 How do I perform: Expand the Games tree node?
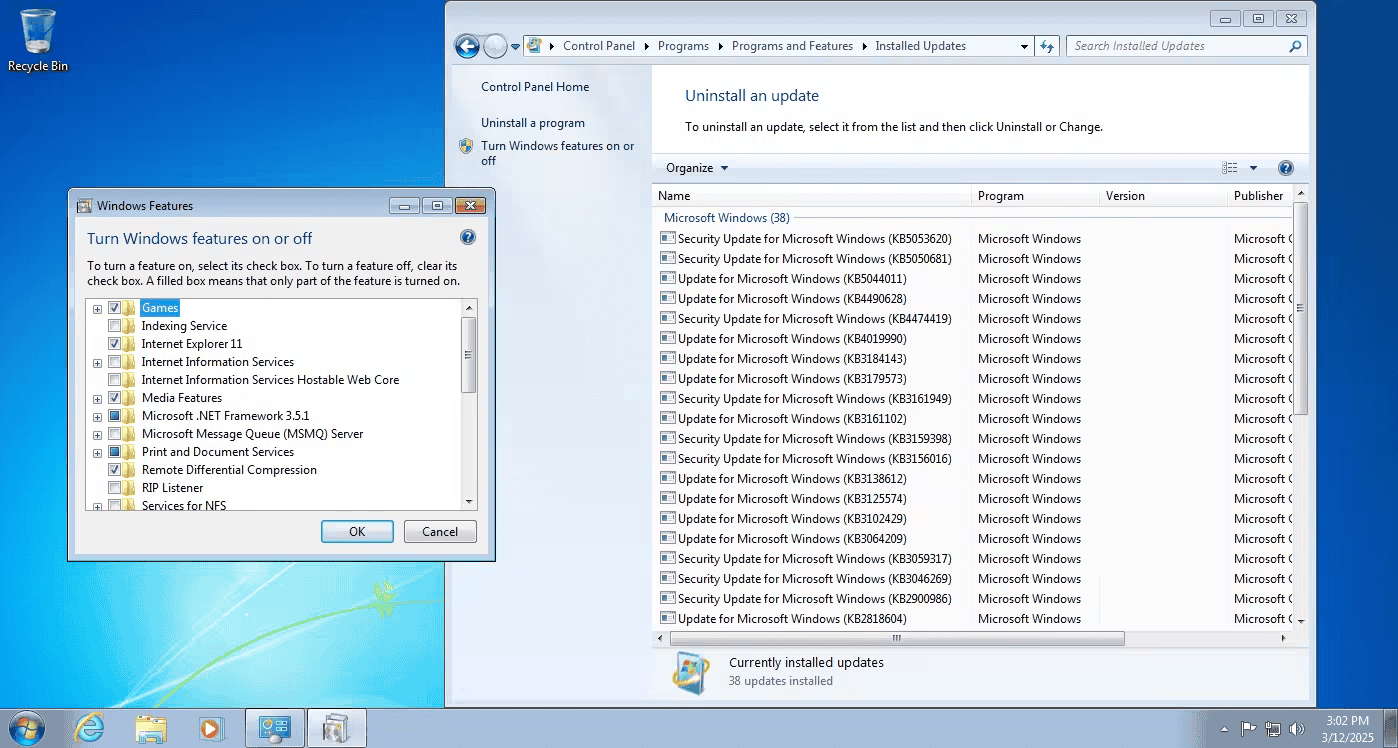(x=97, y=309)
